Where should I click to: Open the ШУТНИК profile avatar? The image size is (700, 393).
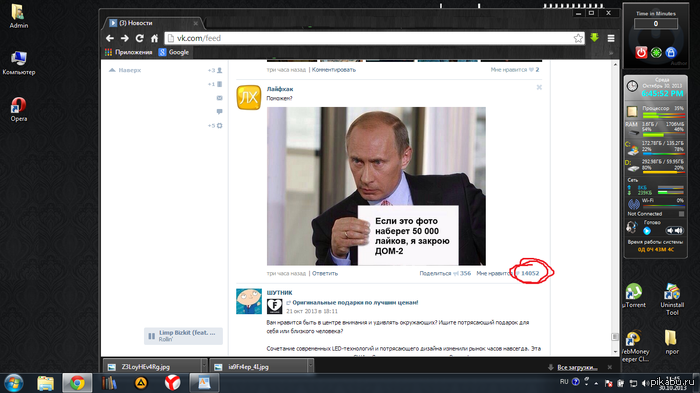pyautogui.click(x=249, y=301)
